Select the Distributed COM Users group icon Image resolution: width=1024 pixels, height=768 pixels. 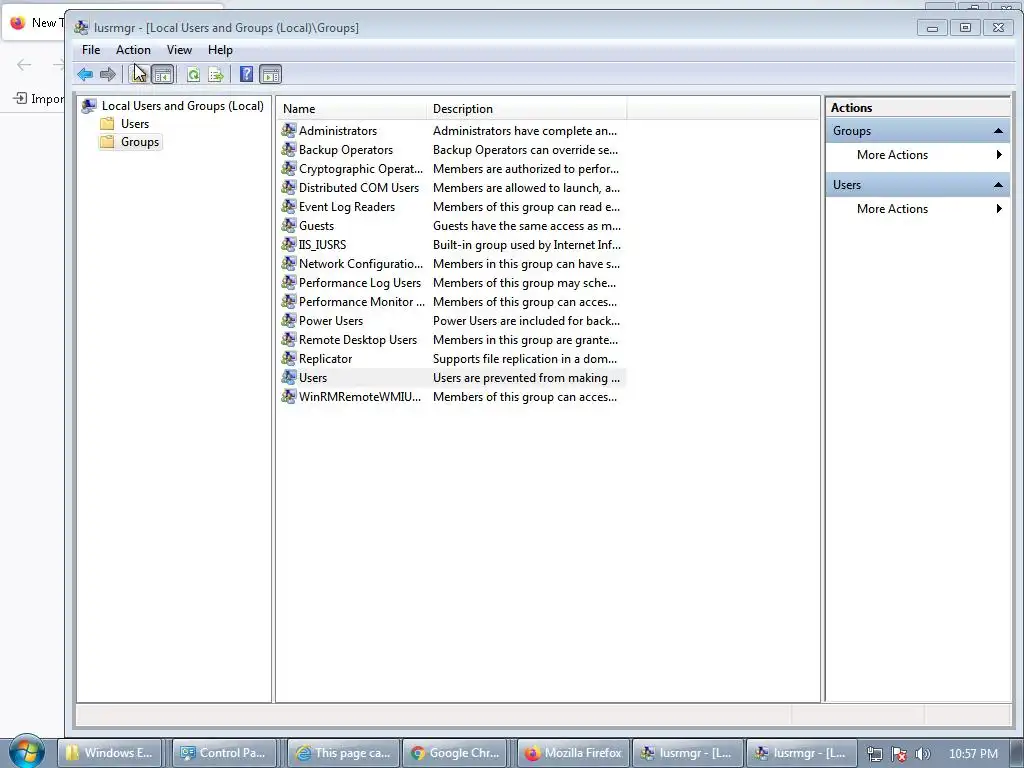289,187
